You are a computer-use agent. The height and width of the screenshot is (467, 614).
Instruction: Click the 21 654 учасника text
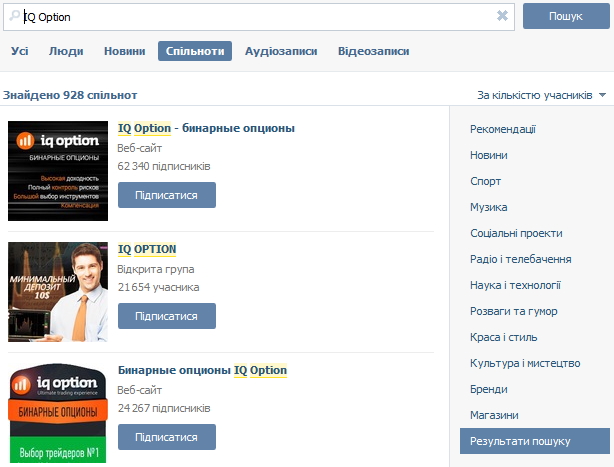(158, 287)
